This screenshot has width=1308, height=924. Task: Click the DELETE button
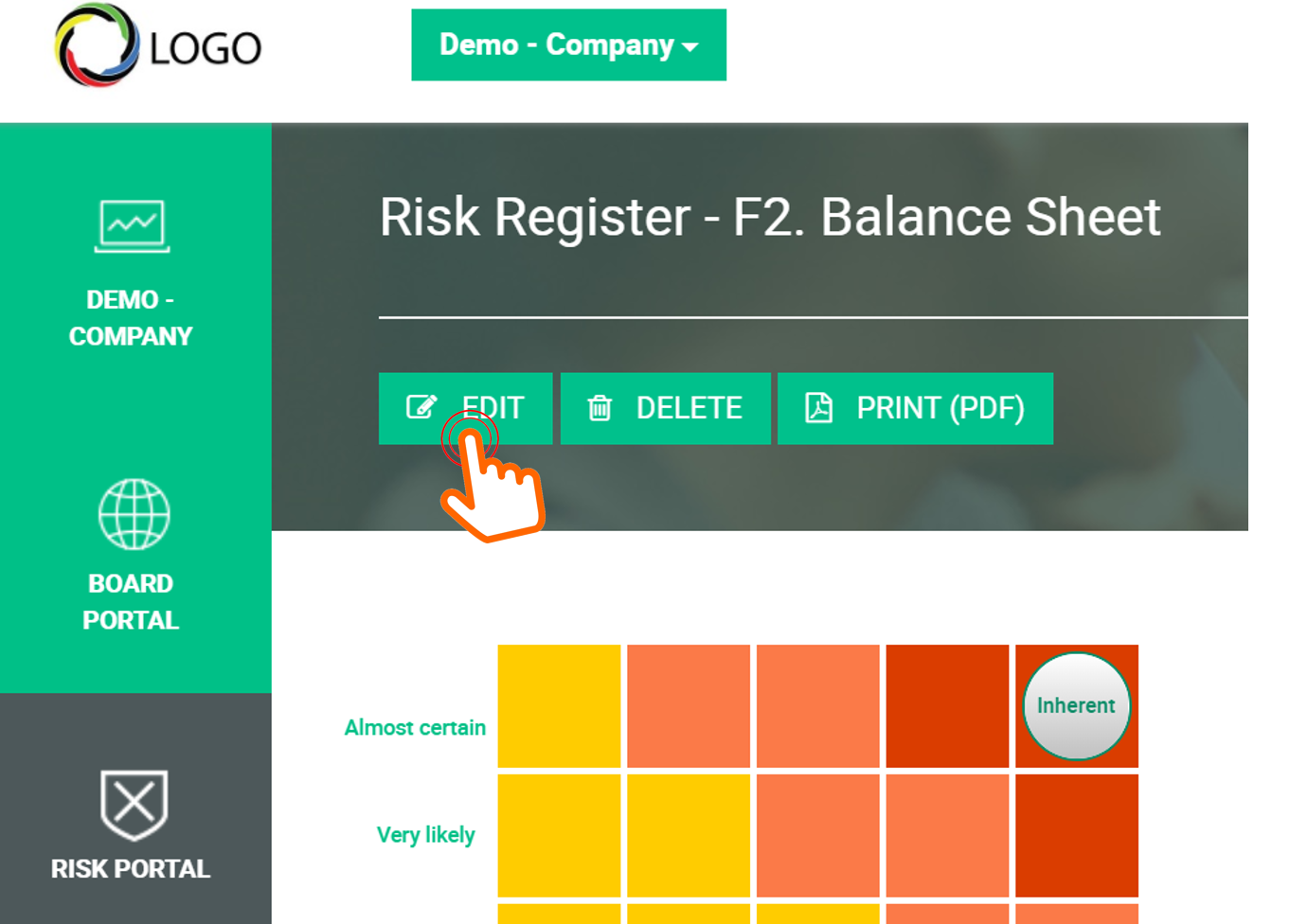click(666, 408)
